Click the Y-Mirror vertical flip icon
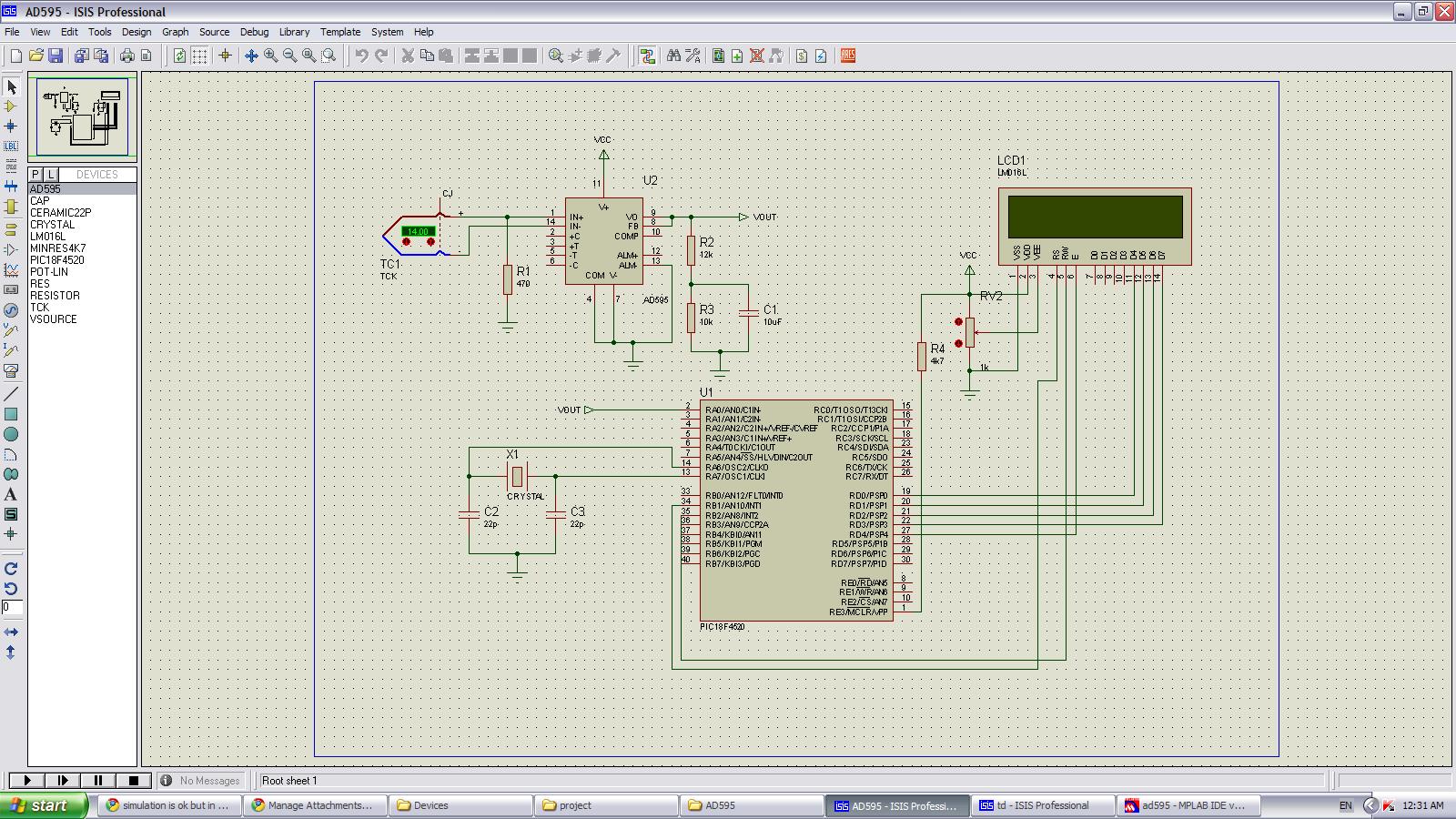This screenshot has width=1456, height=819. (x=11, y=652)
